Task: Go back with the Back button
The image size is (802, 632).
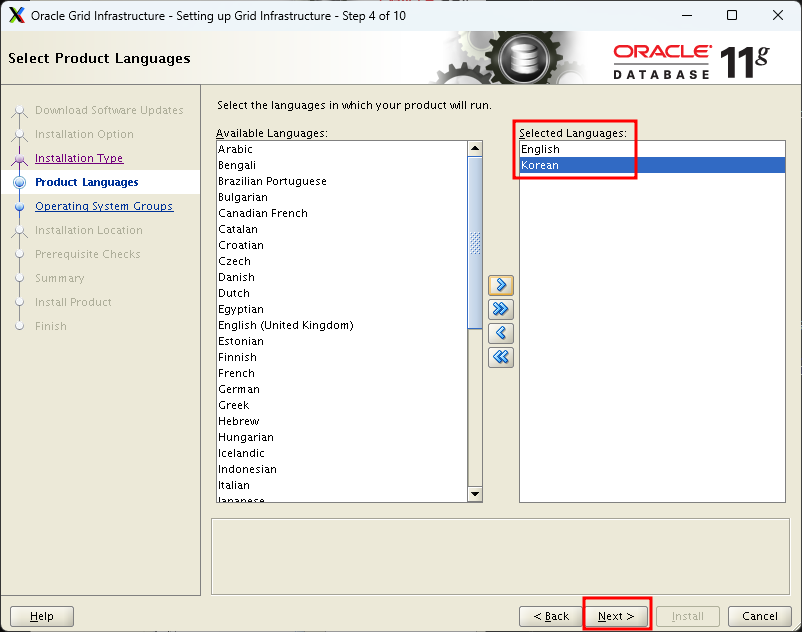Action: (x=551, y=616)
